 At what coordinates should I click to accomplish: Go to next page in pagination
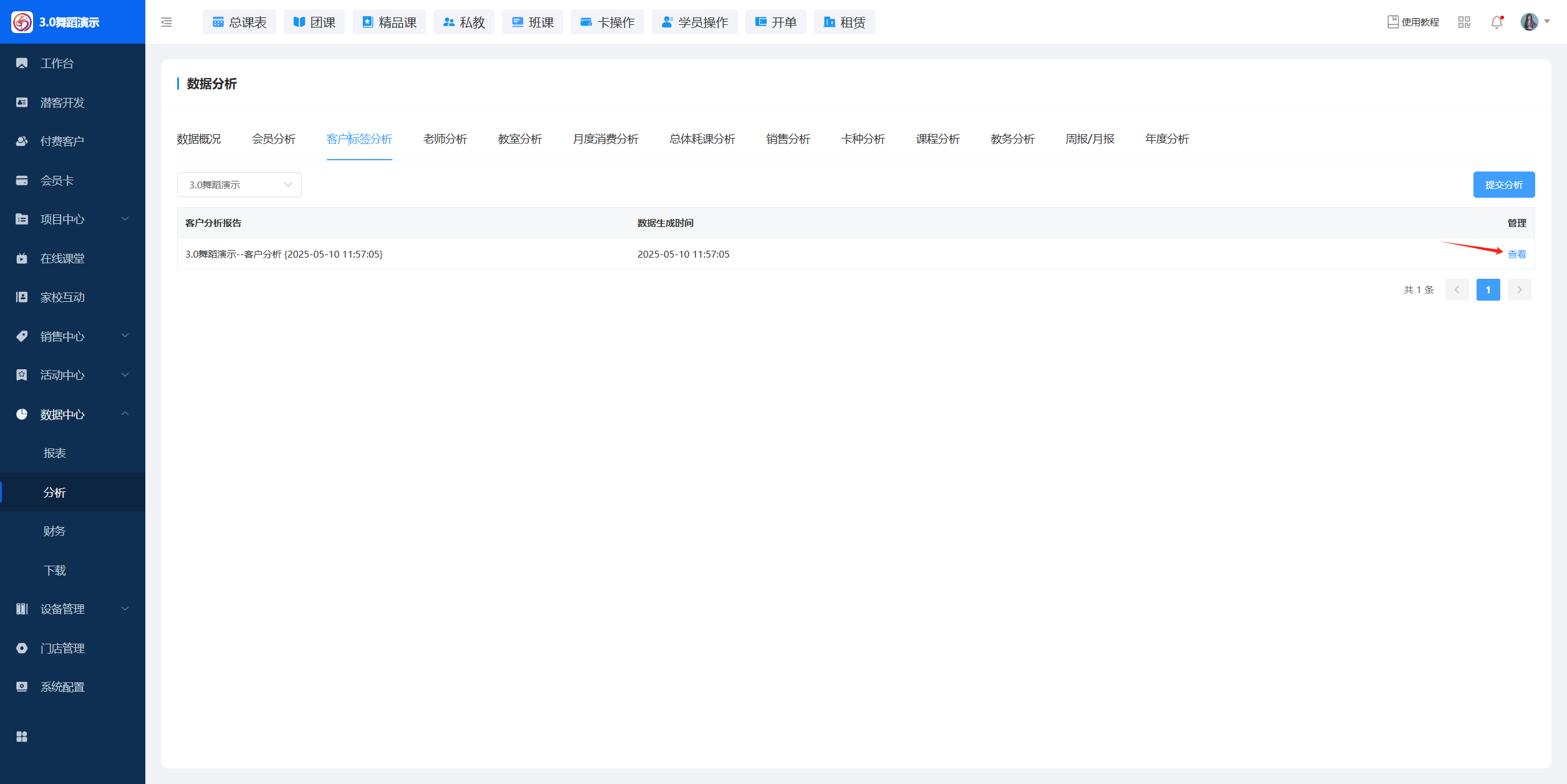click(1520, 289)
